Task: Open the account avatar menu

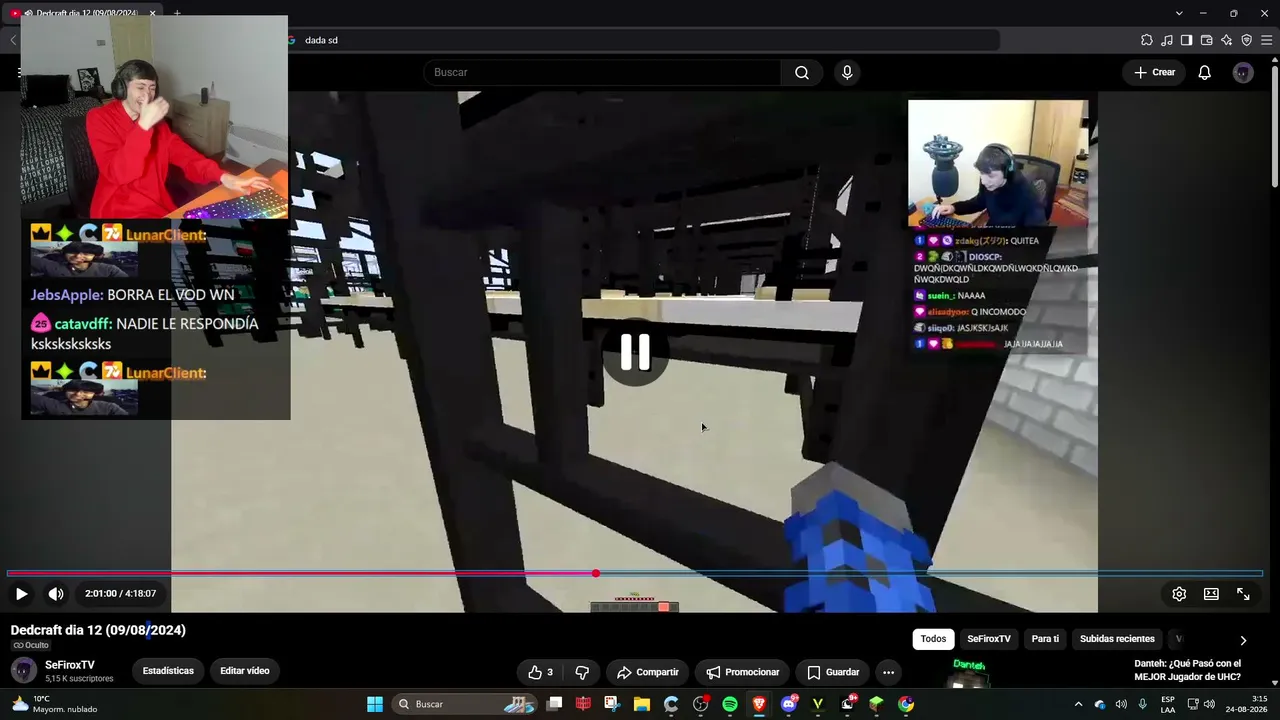Action: click(x=1243, y=72)
